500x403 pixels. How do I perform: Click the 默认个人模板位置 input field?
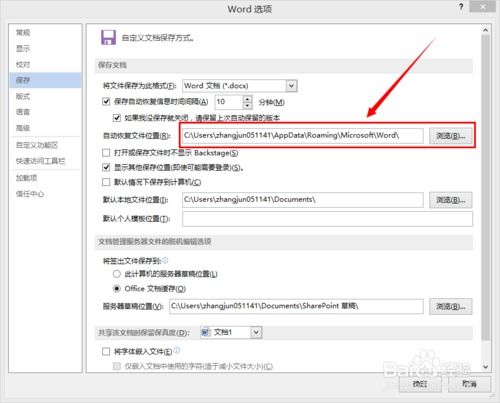click(x=327, y=219)
